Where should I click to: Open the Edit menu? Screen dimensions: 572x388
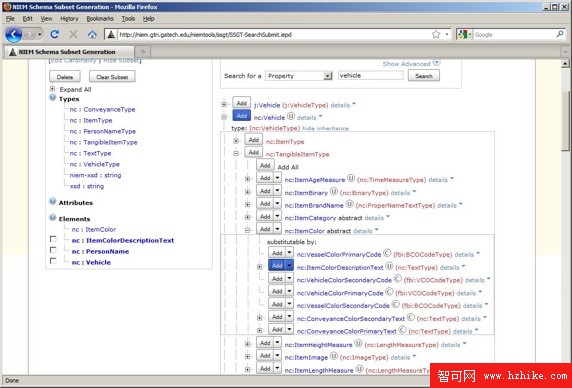[28, 19]
